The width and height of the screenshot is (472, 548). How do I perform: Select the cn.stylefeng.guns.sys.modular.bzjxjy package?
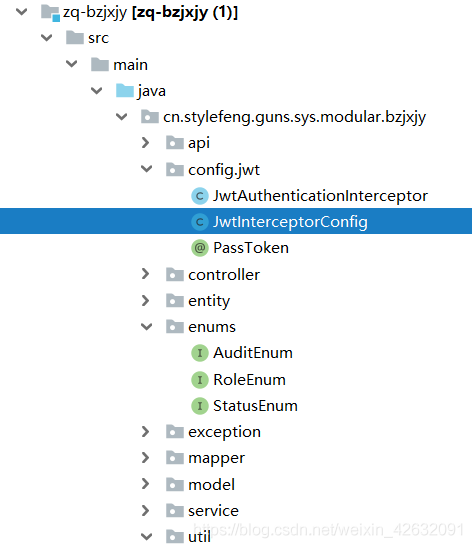(x=295, y=117)
